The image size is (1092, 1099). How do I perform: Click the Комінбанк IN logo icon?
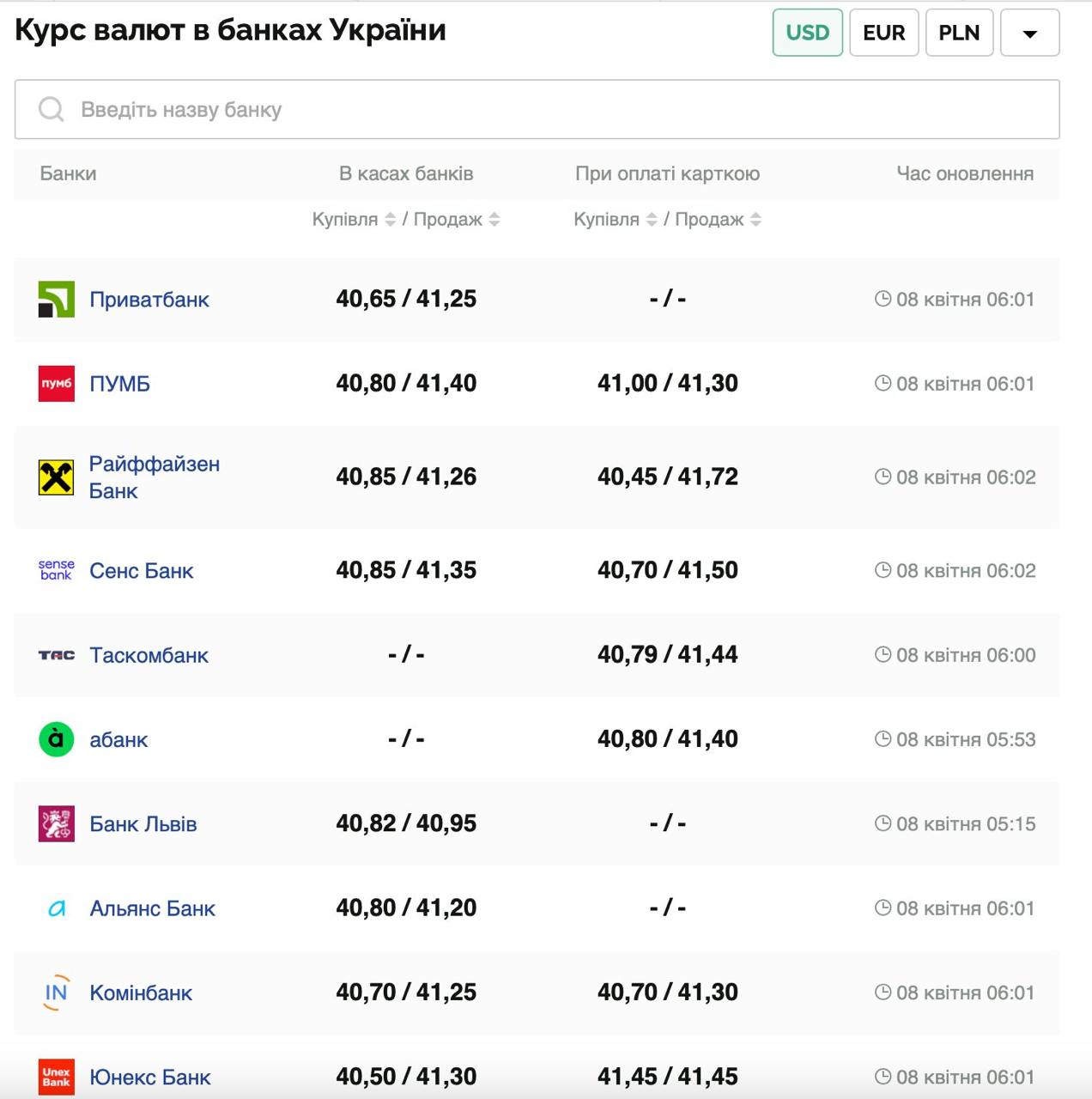click(57, 993)
